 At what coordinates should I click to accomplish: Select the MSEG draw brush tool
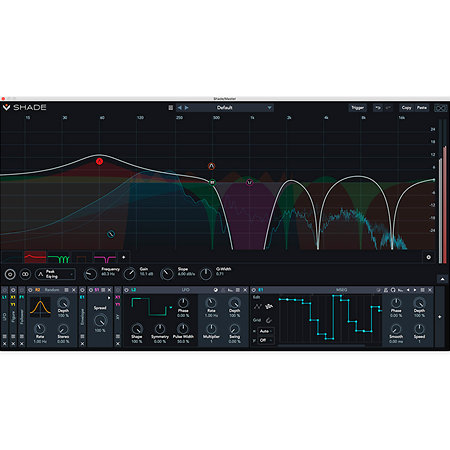pyautogui.click(x=269, y=306)
